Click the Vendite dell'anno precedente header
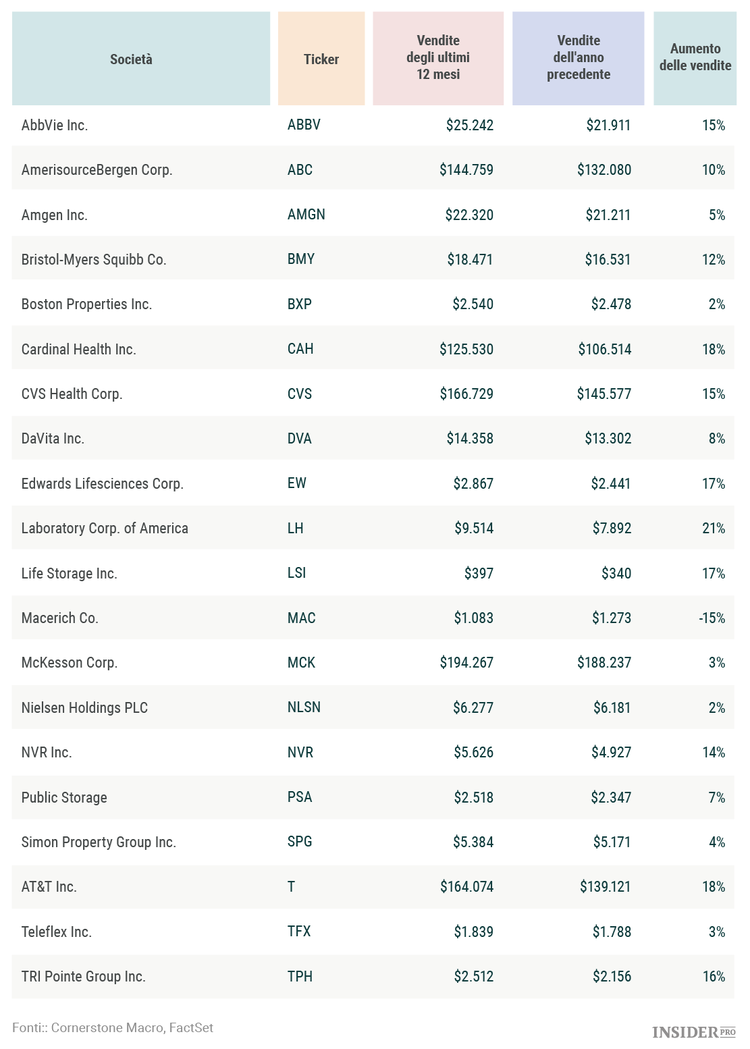The height and width of the screenshot is (1049, 750). pos(578,58)
